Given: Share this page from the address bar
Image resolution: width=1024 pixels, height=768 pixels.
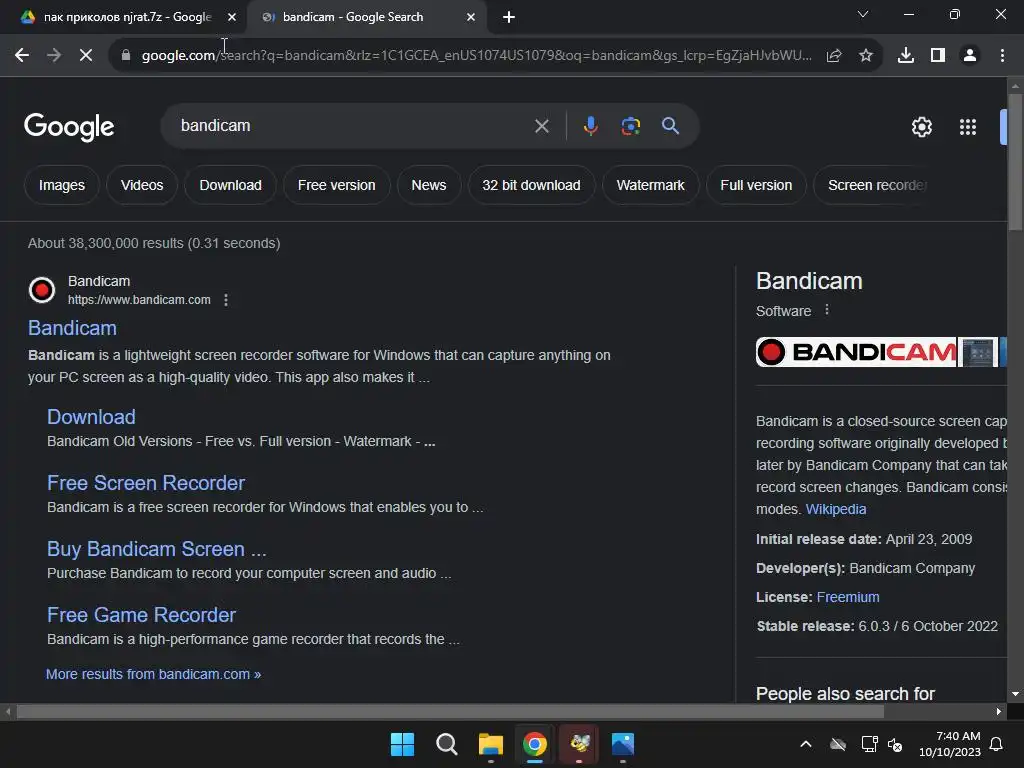Looking at the screenshot, I should (x=834, y=56).
